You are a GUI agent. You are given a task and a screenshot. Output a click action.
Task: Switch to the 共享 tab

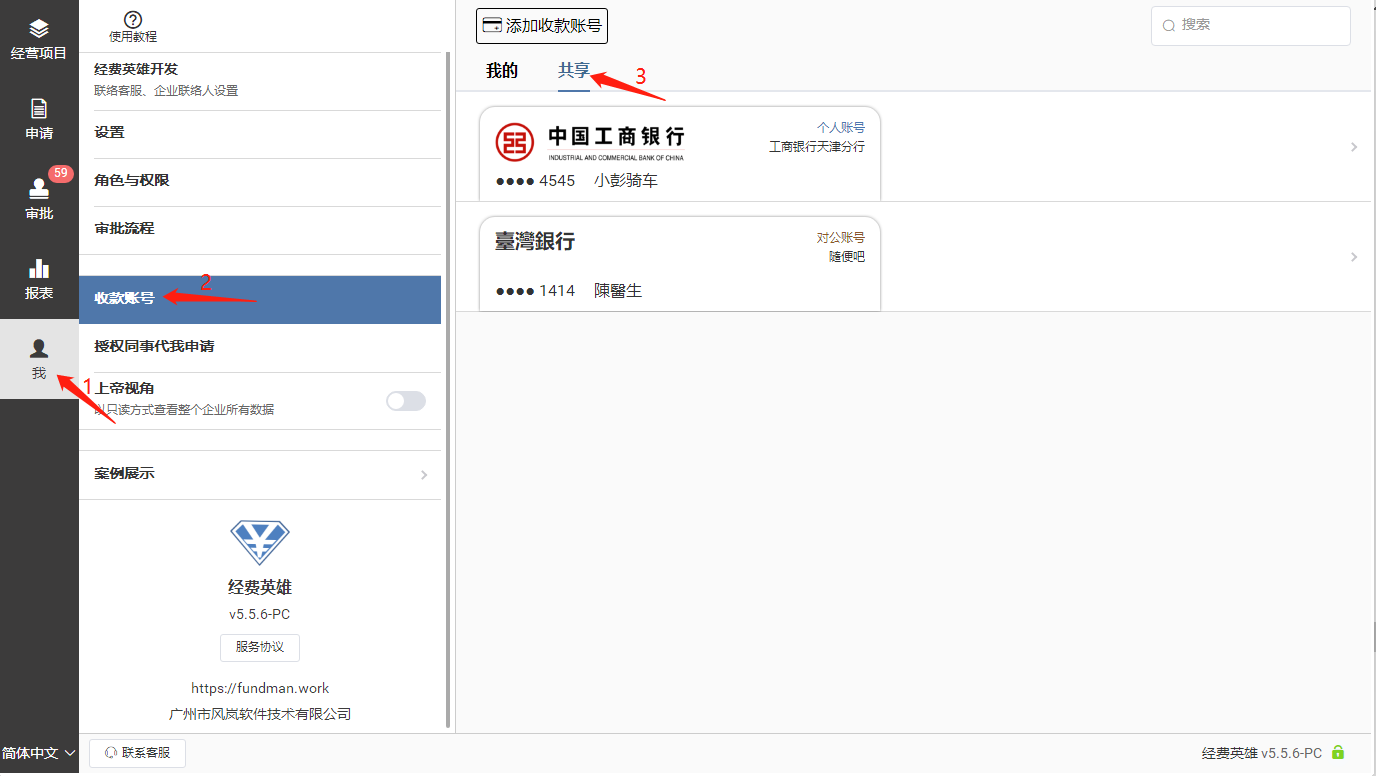574,71
